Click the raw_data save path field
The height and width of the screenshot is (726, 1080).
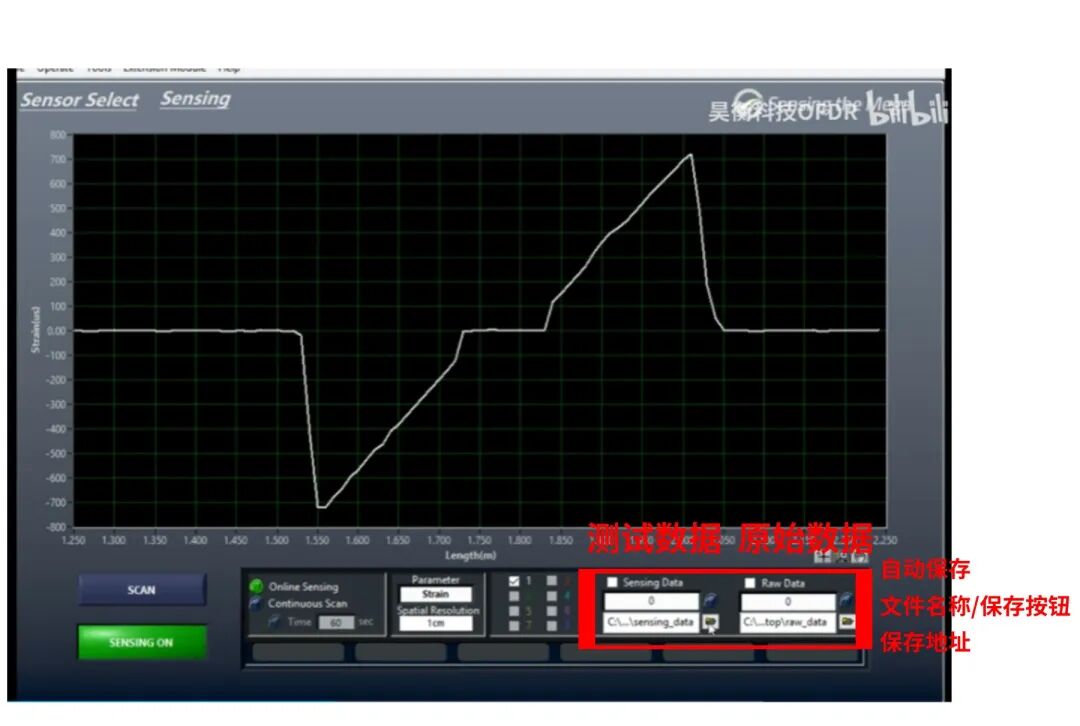click(x=786, y=622)
